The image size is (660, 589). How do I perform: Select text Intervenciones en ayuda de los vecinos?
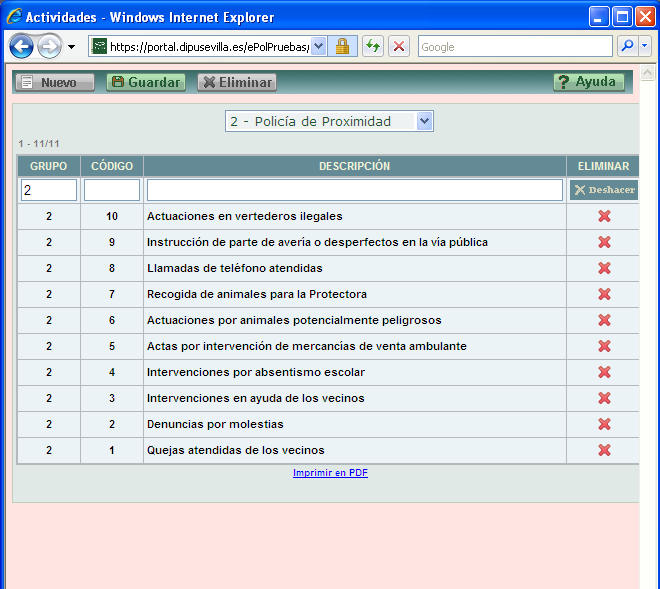255,398
